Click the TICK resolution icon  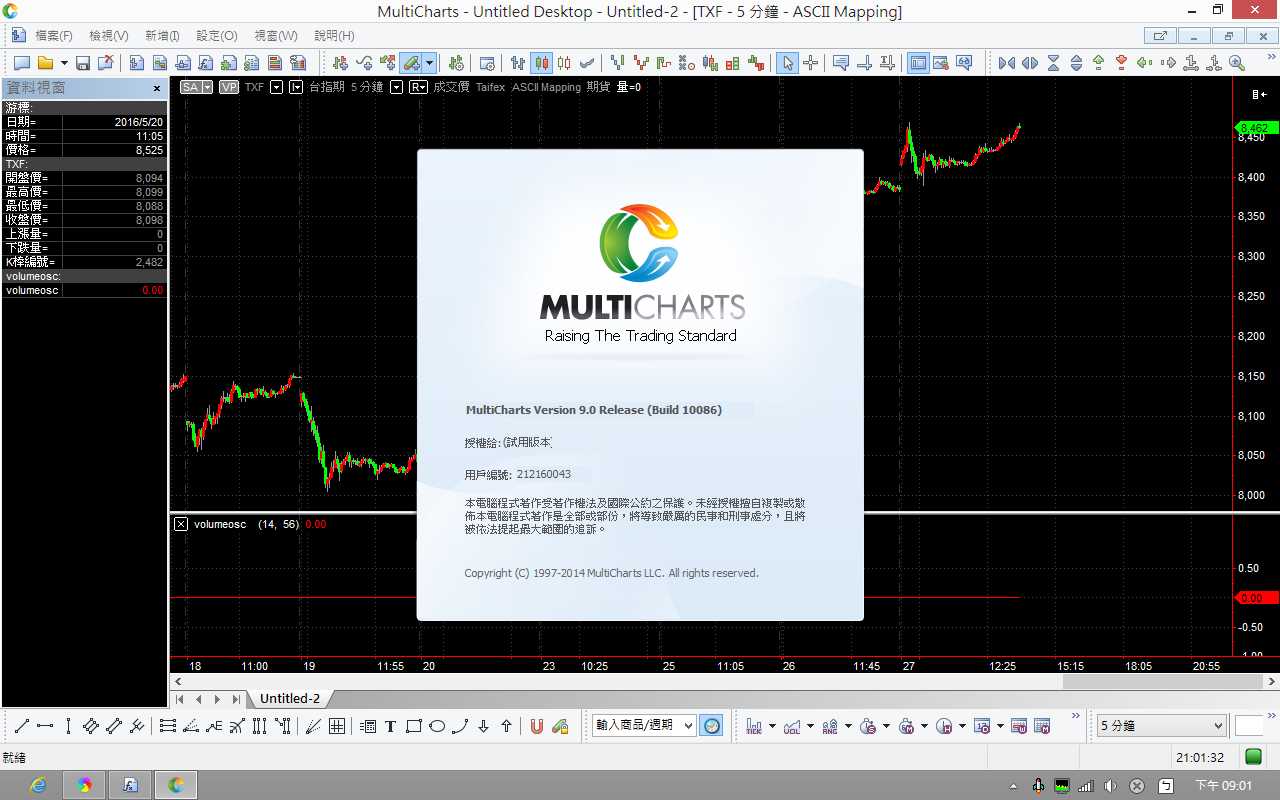pyautogui.click(x=754, y=726)
